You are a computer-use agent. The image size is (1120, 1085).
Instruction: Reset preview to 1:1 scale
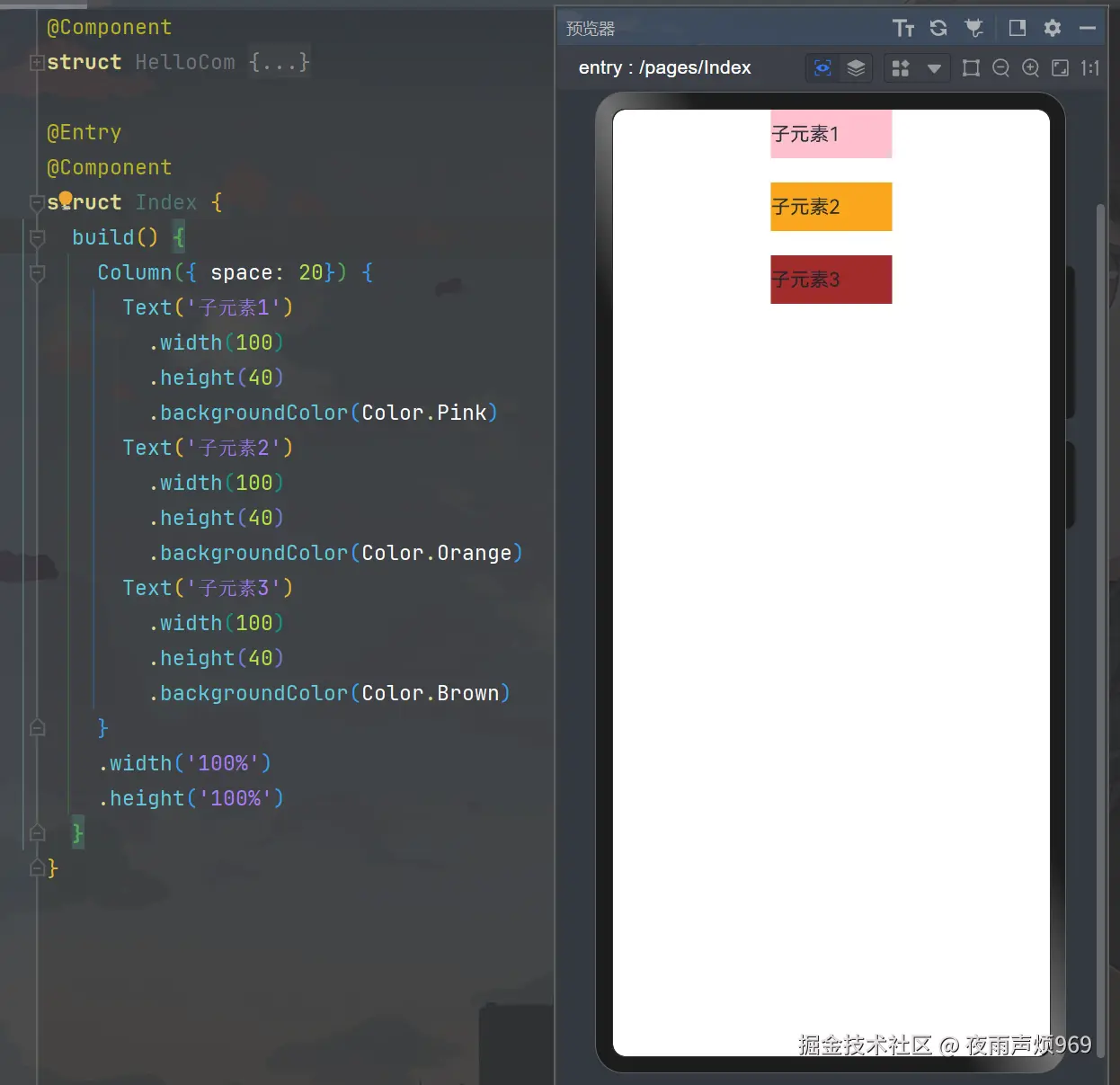pyautogui.click(x=1090, y=67)
